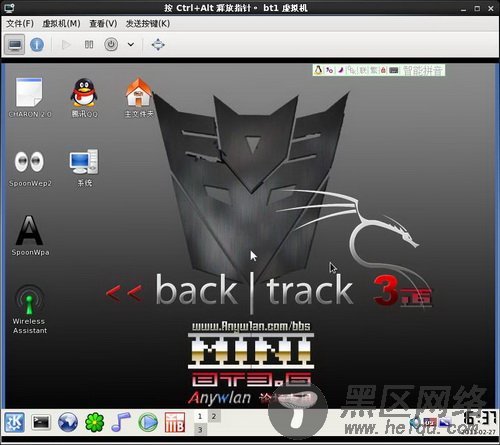The height and width of the screenshot is (445, 500).
Task: Launch the SpoonWep2 desktop icon
Action: (x=30, y=169)
